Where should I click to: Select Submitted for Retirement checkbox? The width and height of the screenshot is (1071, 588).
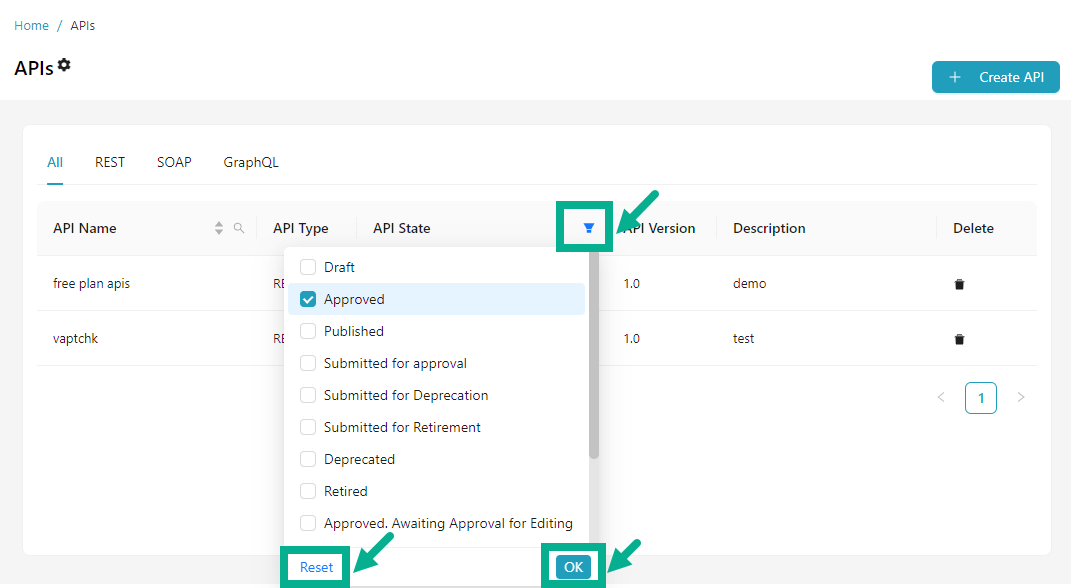point(308,427)
